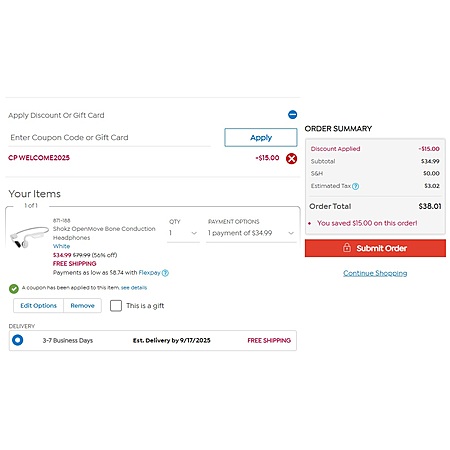This screenshot has height=450, width=450.
Task: Check the This is a gift box
Action: 116,306
